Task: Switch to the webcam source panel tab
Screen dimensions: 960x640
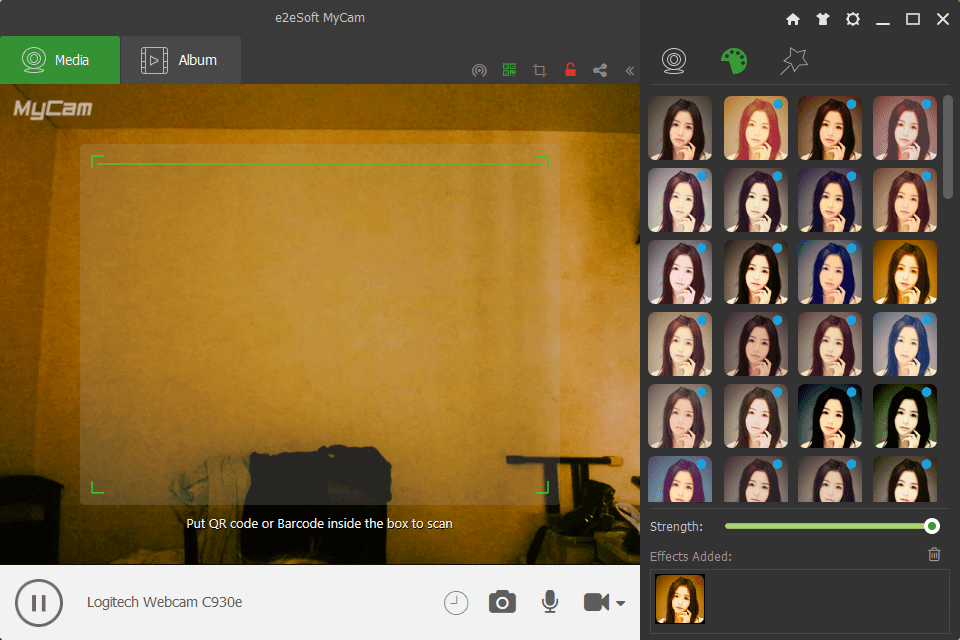Action: coord(674,61)
